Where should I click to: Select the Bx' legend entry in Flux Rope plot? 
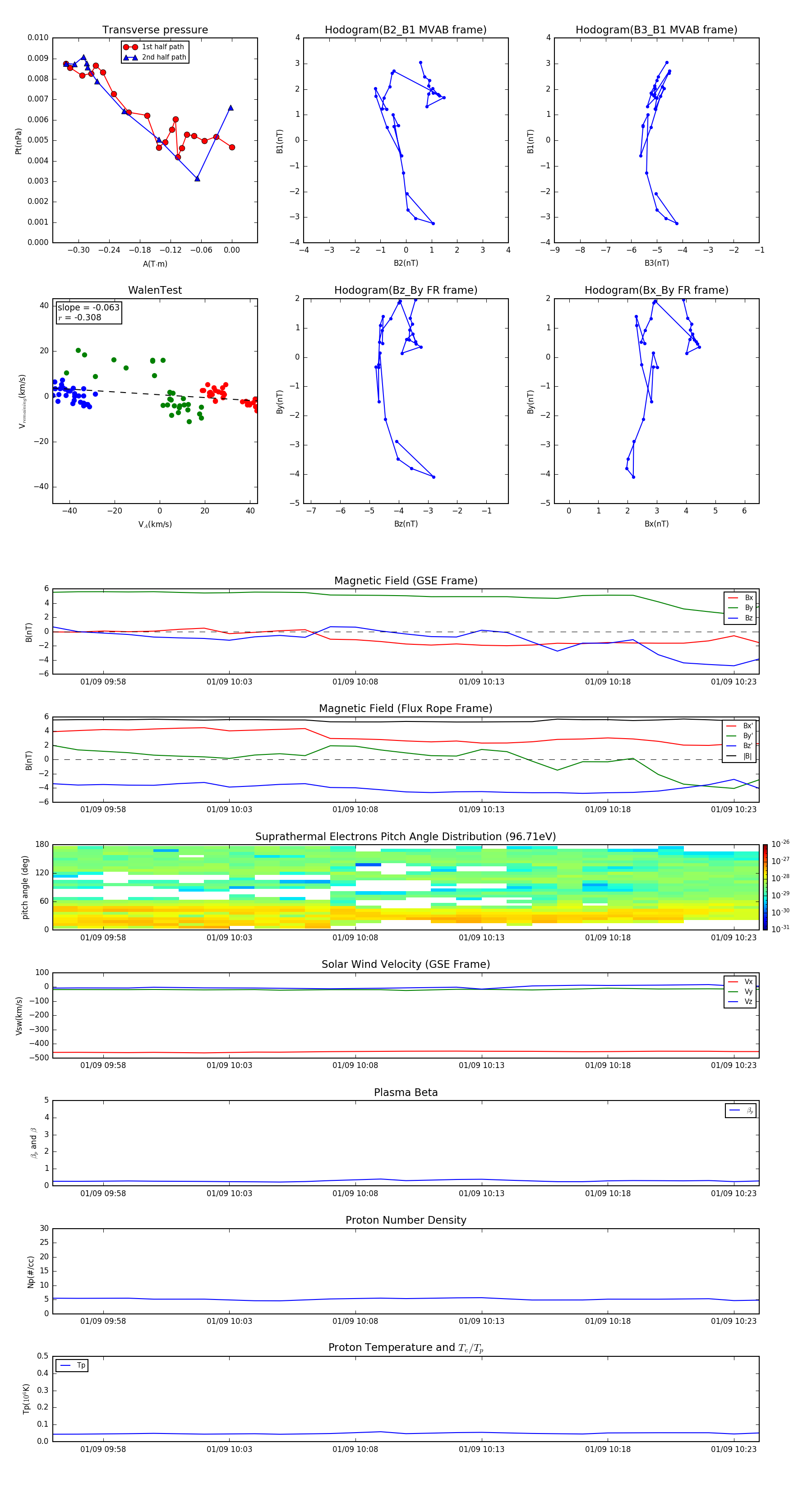coord(740,726)
